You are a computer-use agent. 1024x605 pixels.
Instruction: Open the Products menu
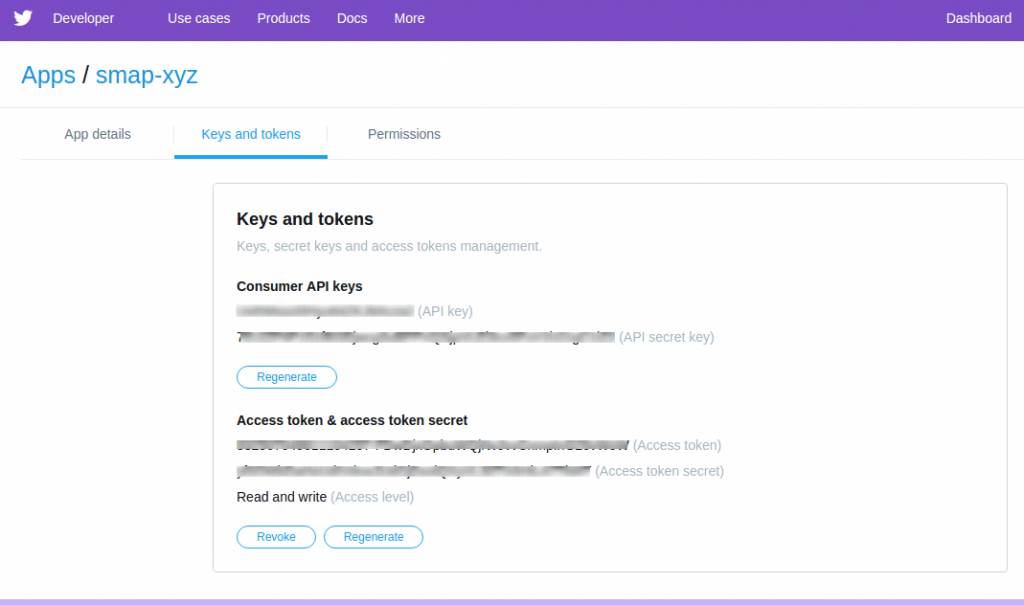click(x=283, y=18)
